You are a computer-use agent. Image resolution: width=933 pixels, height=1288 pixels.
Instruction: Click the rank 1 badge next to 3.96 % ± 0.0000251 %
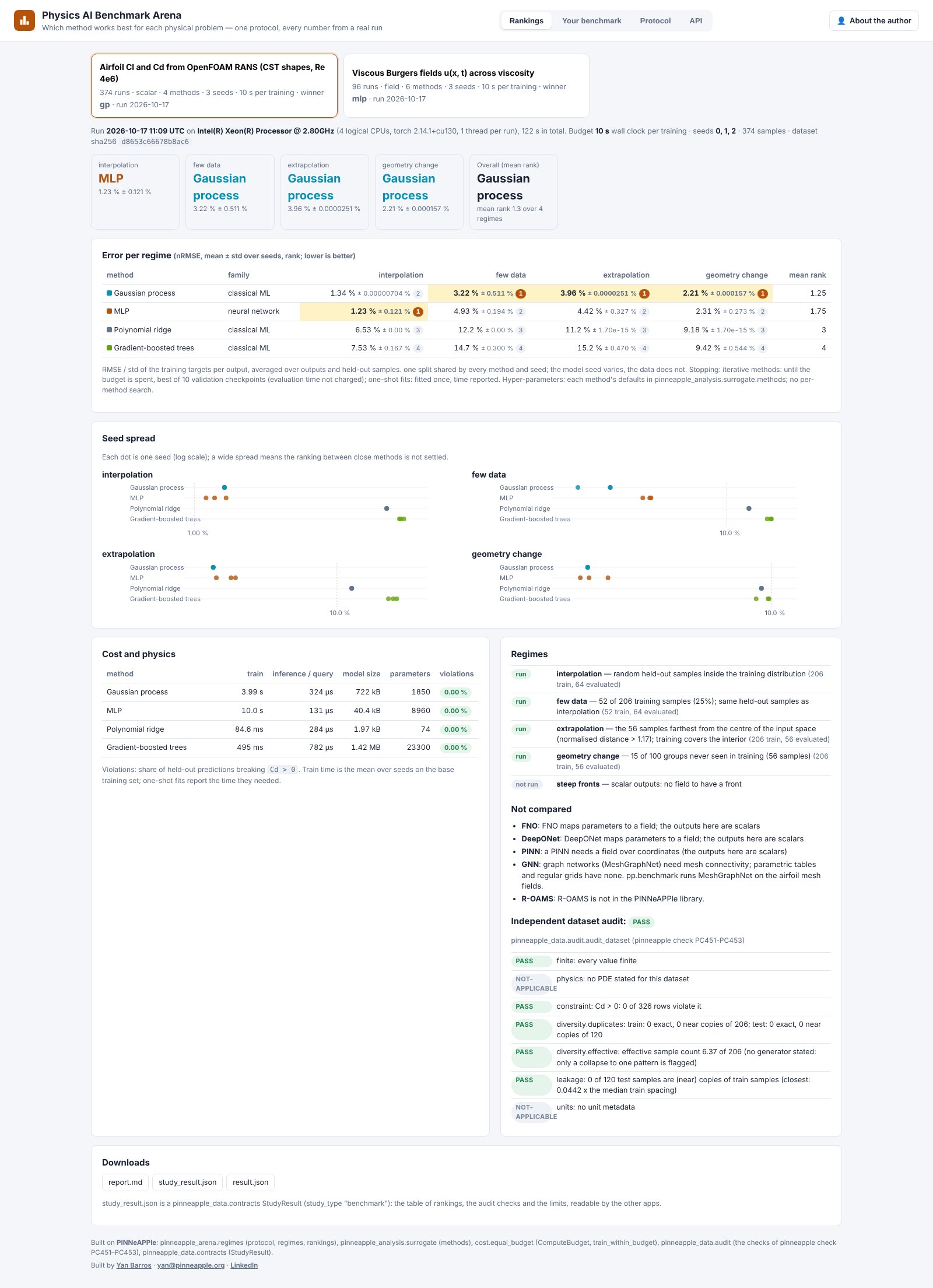(644, 293)
